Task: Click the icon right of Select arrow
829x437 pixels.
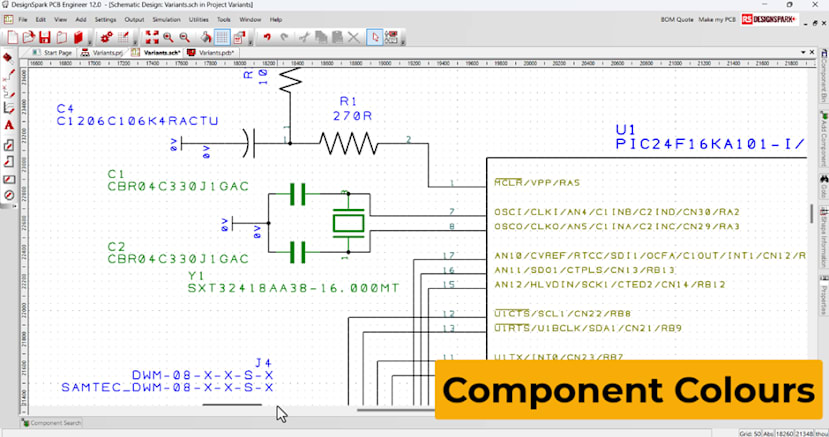Action: pos(391,37)
